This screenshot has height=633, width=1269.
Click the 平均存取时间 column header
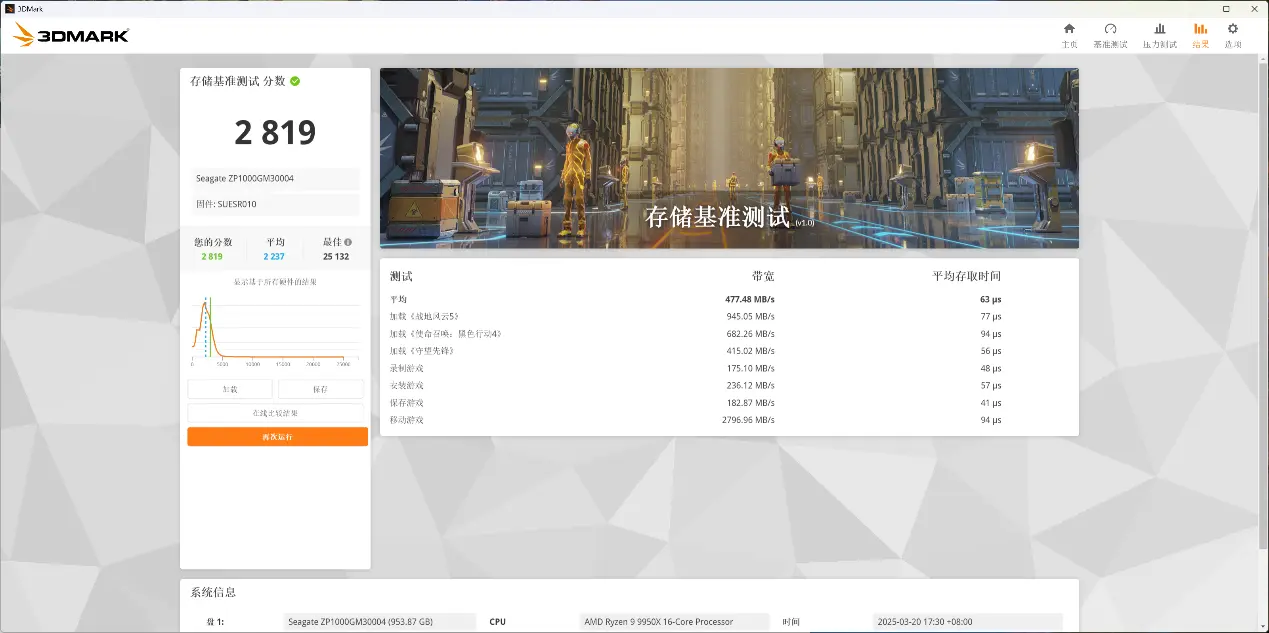coord(967,276)
